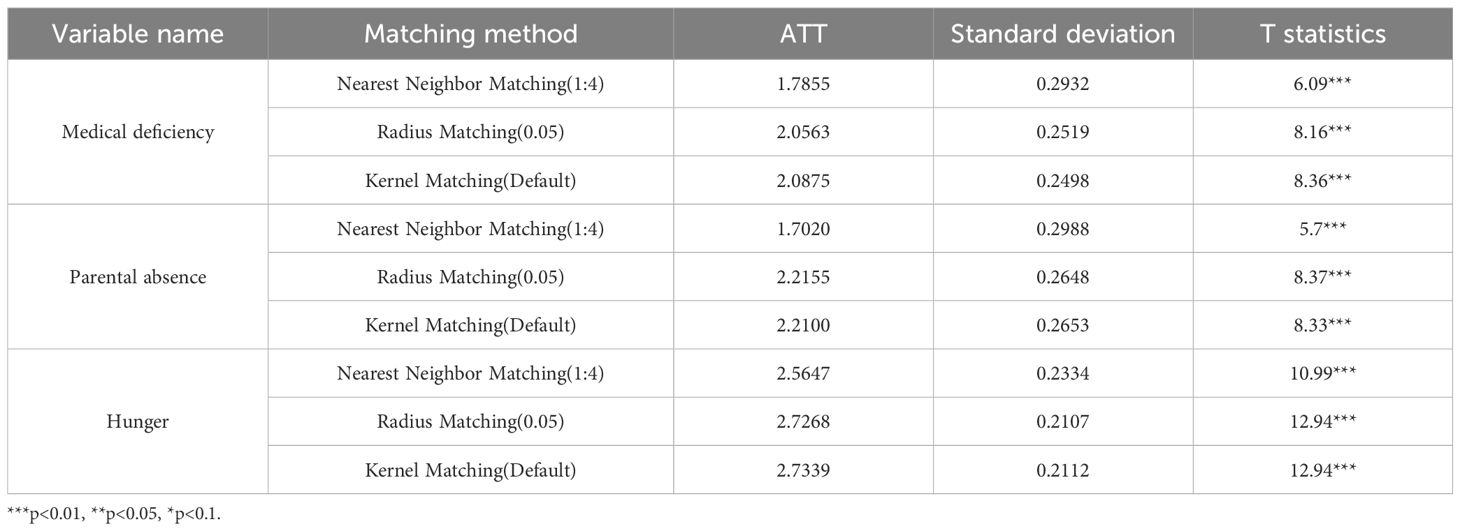Image resolution: width=1460 pixels, height=531 pixels.
Task: Click the T statistic 6.09*** cell
Action: [1321, 84]
